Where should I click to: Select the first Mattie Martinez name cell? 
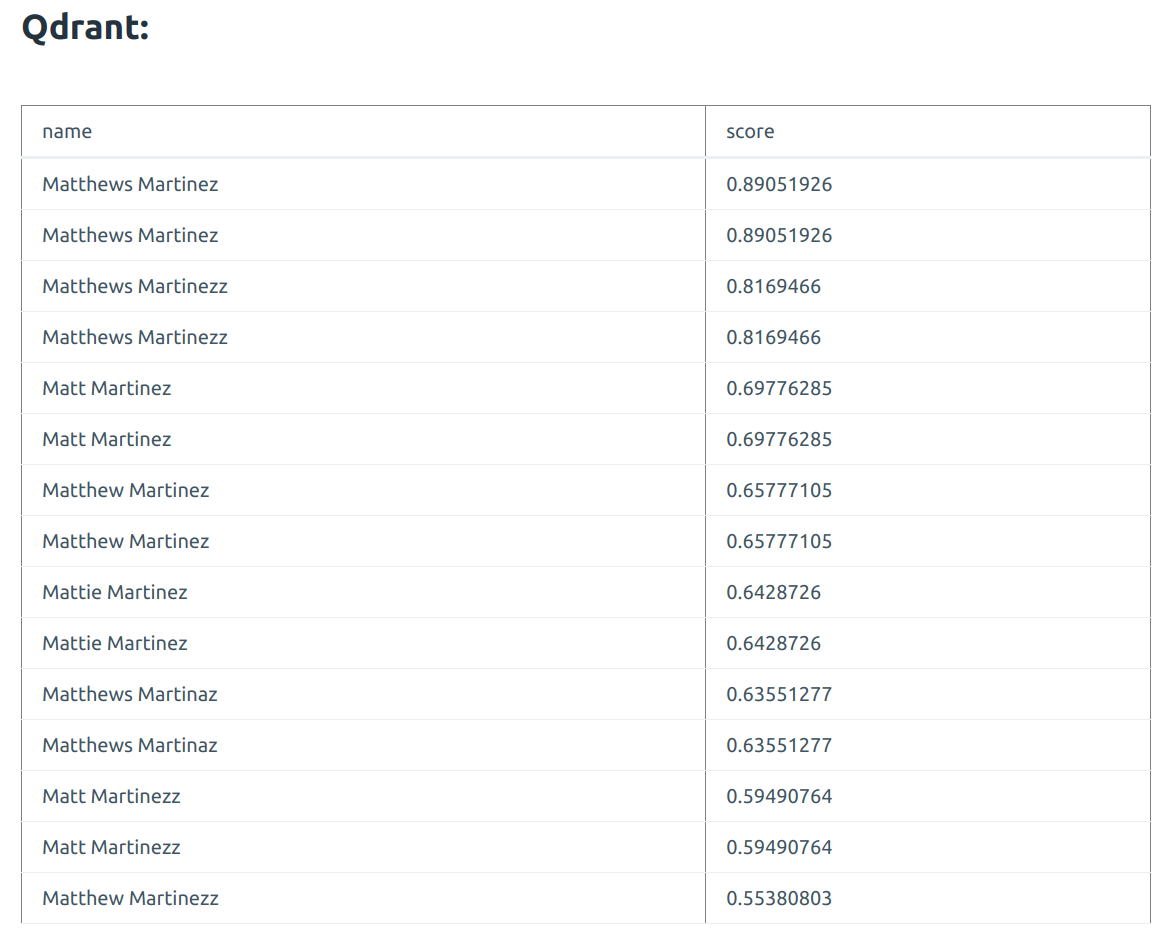tap(115, 592)
